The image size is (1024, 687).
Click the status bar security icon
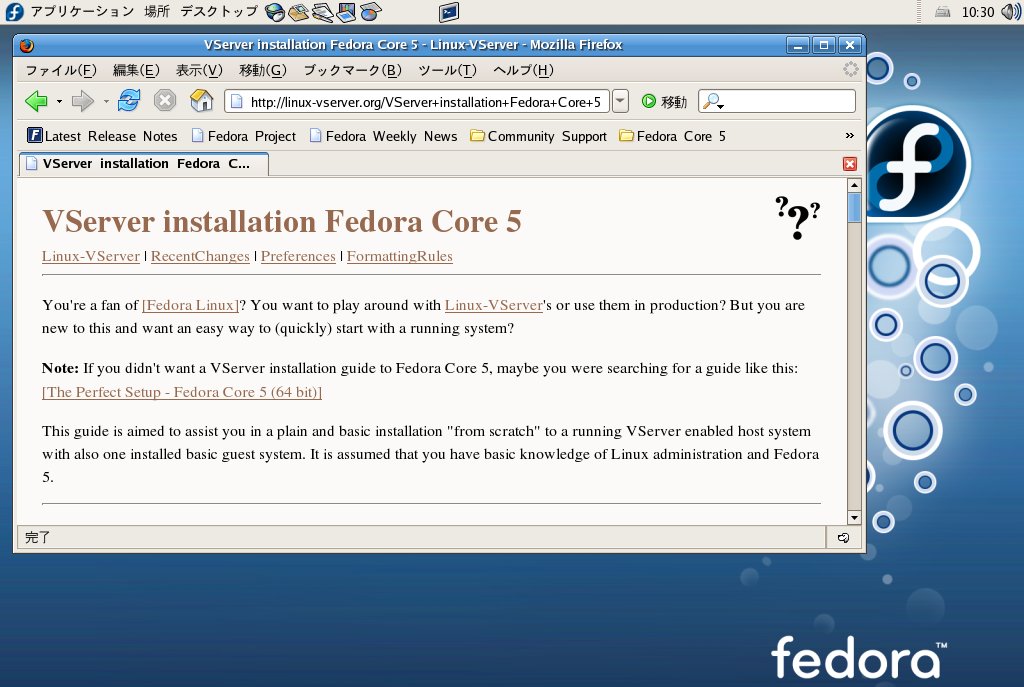[843, 537]
